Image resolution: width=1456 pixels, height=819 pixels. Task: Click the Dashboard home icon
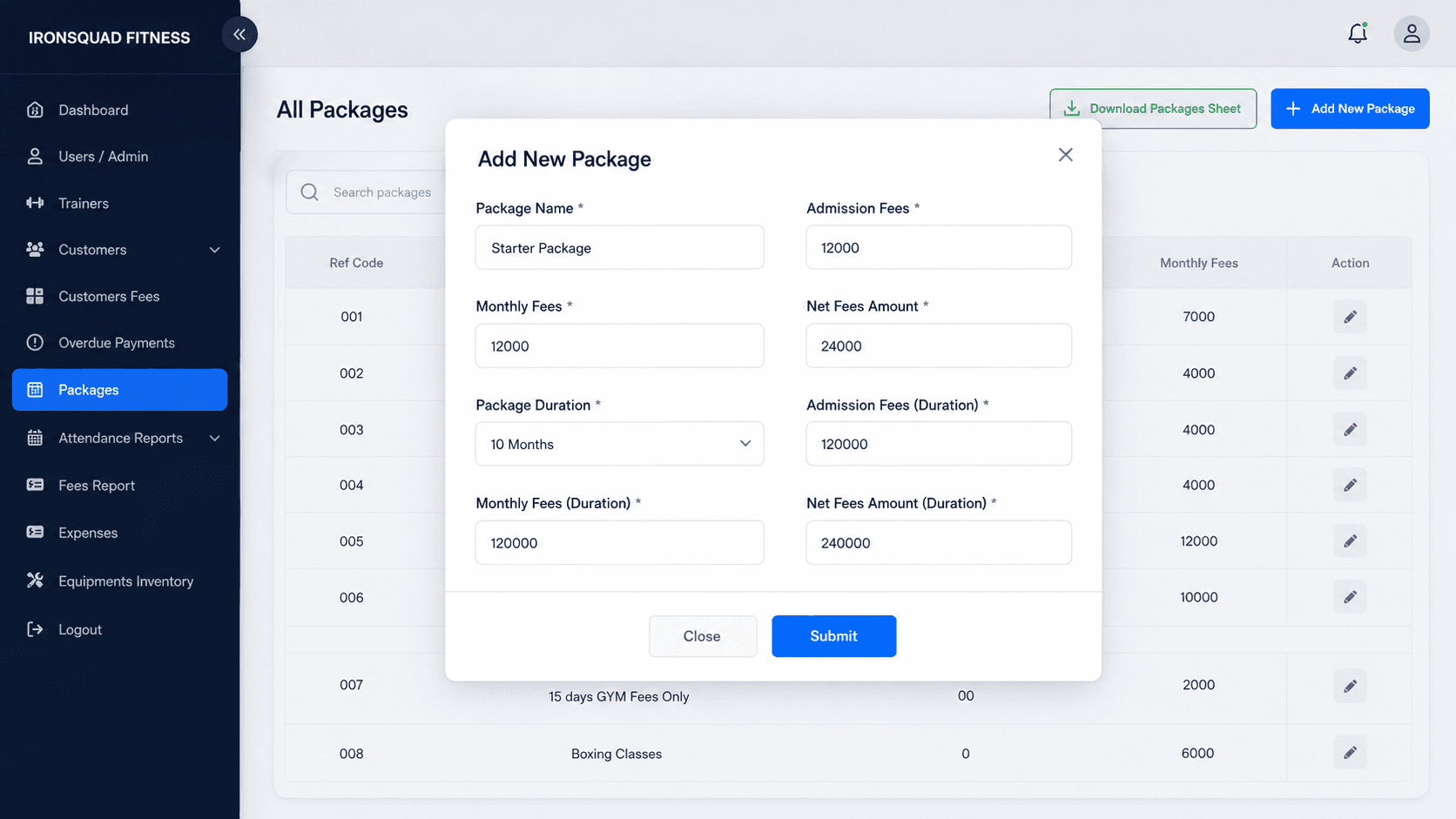[x=35, y=110]
